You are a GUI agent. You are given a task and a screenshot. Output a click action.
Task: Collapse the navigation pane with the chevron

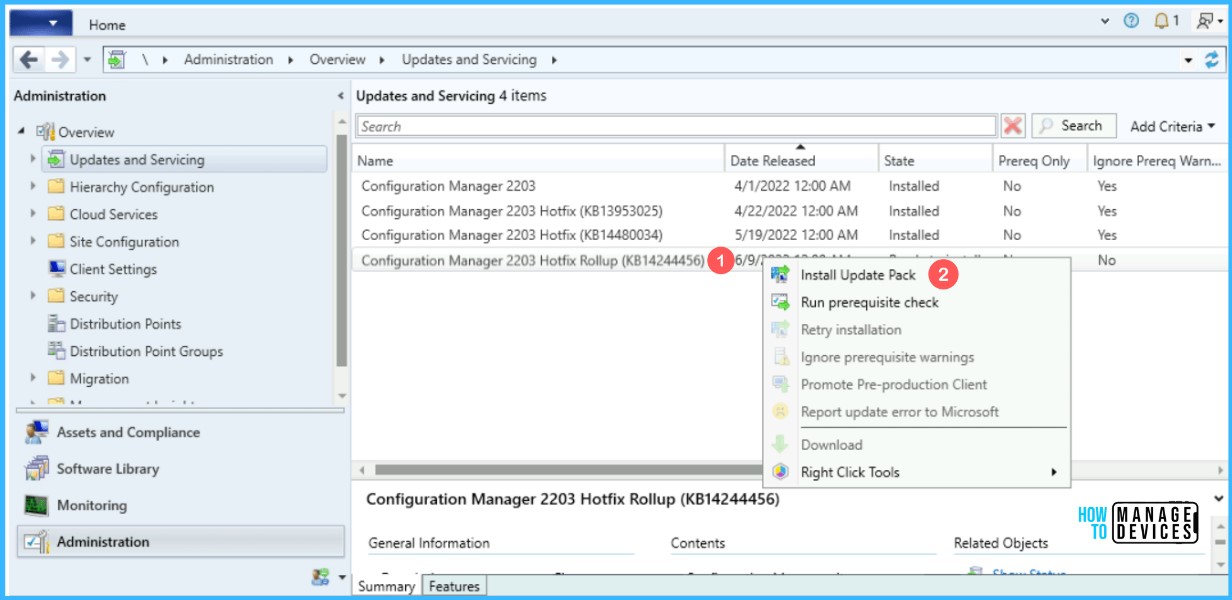click(x=341, y=97)
